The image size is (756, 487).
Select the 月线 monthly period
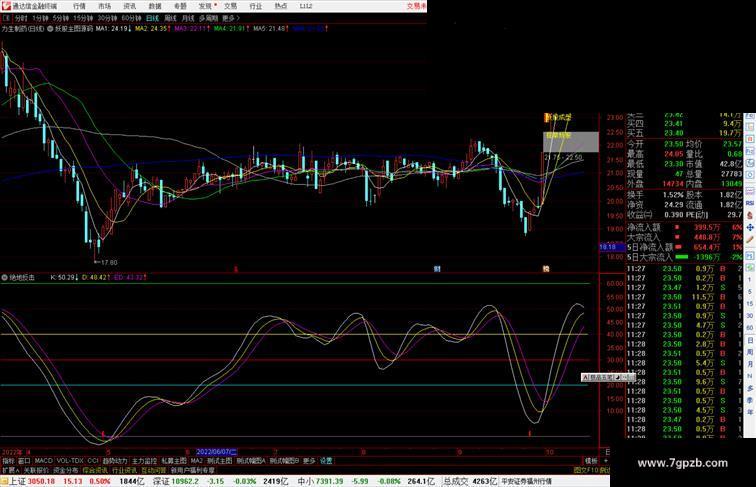(x=188, y=18)
